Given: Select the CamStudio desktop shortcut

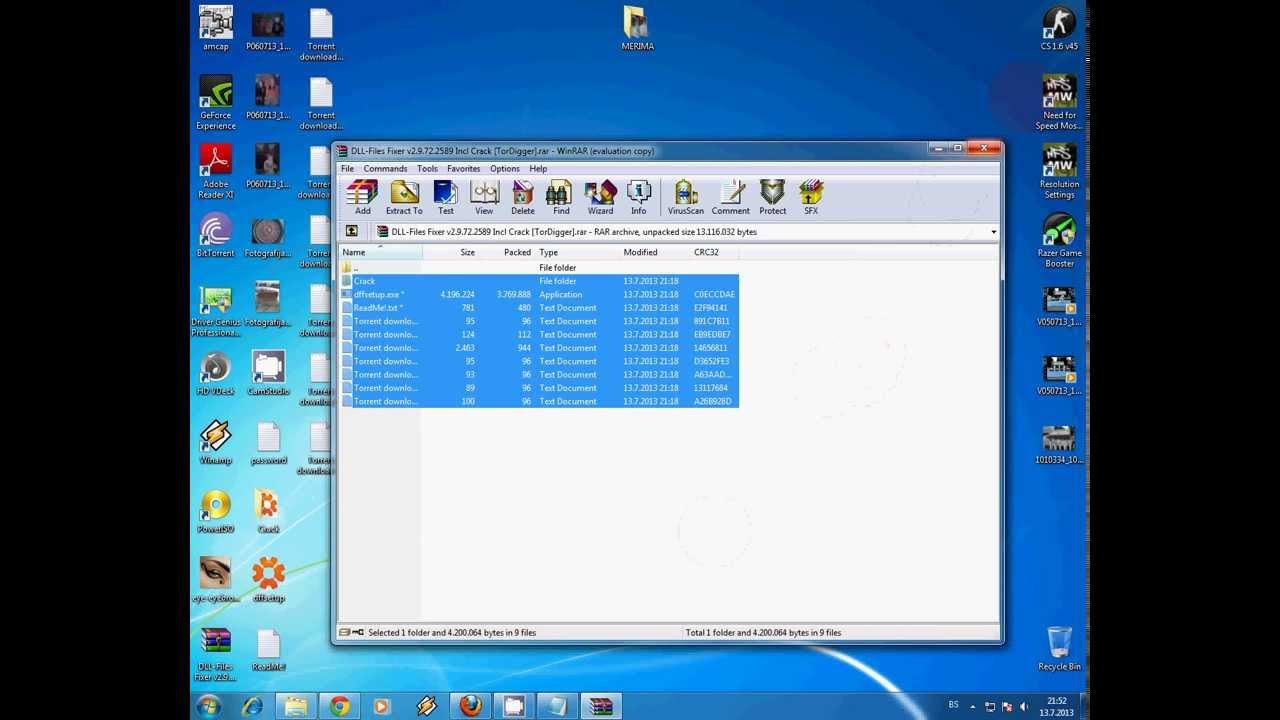Looking at the screenshot, I should click(x=268, y=374).
